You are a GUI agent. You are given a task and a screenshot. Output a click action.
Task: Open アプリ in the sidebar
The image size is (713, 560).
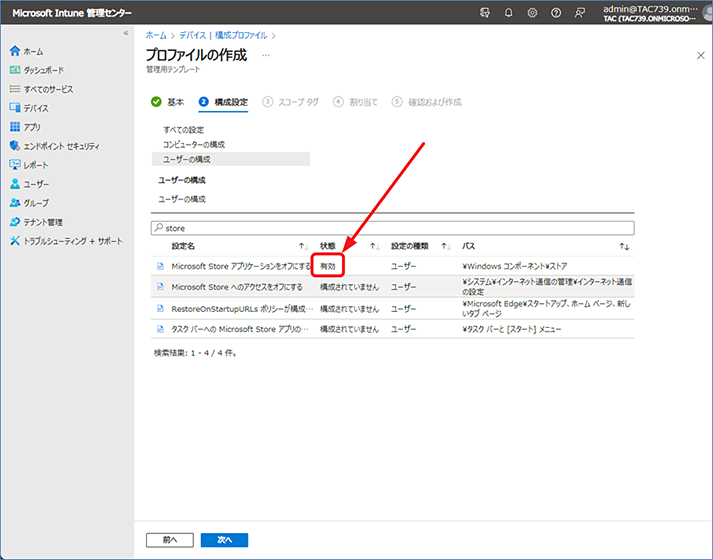point(25,127)
